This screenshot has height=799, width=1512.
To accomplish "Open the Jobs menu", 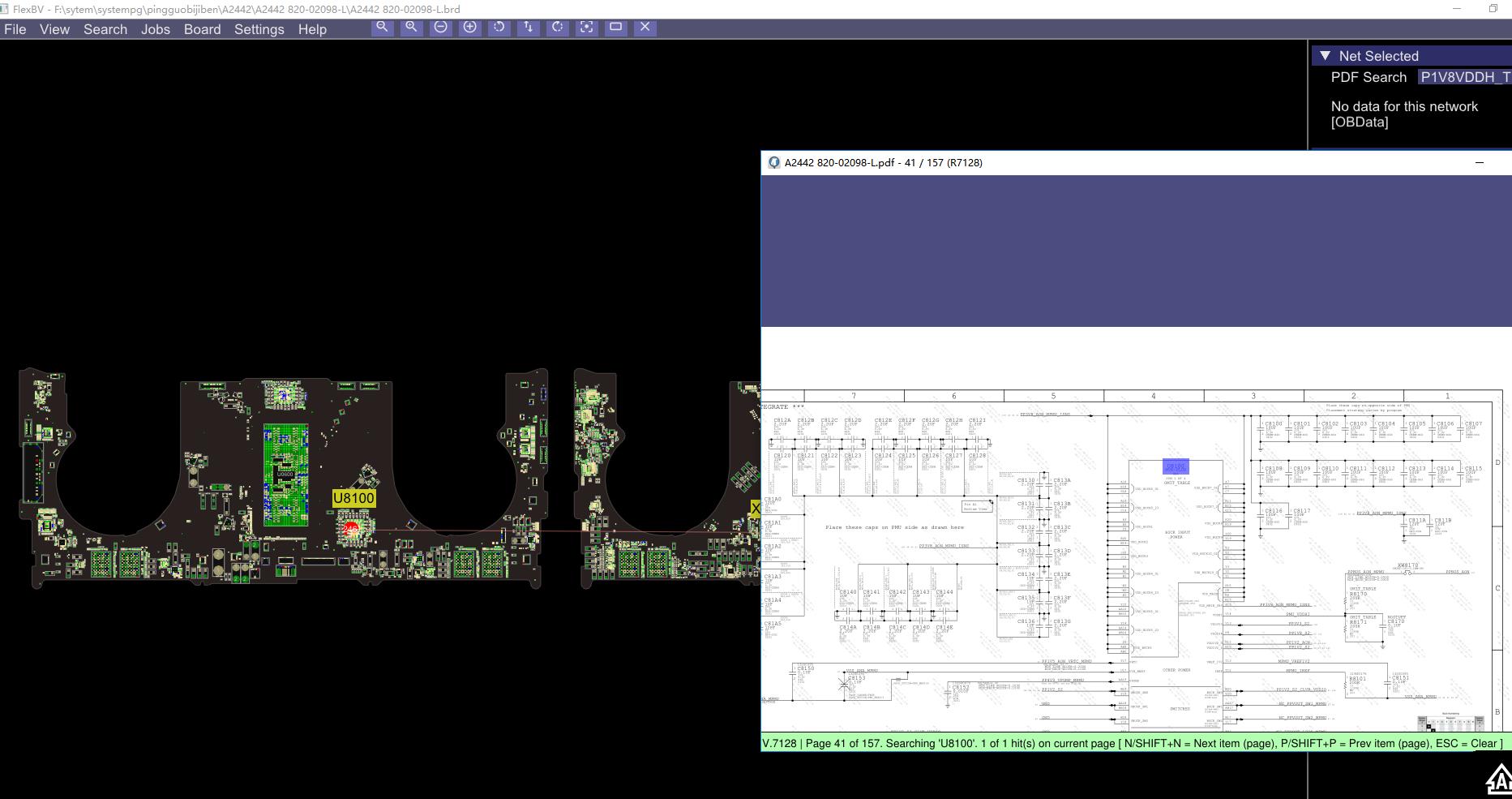I will (156, 29).
